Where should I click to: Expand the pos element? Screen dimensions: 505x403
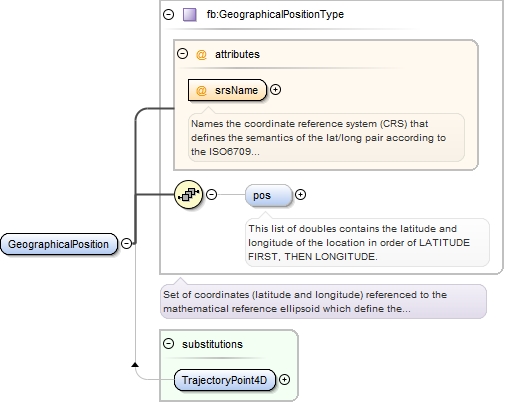(x=300, y=194)
